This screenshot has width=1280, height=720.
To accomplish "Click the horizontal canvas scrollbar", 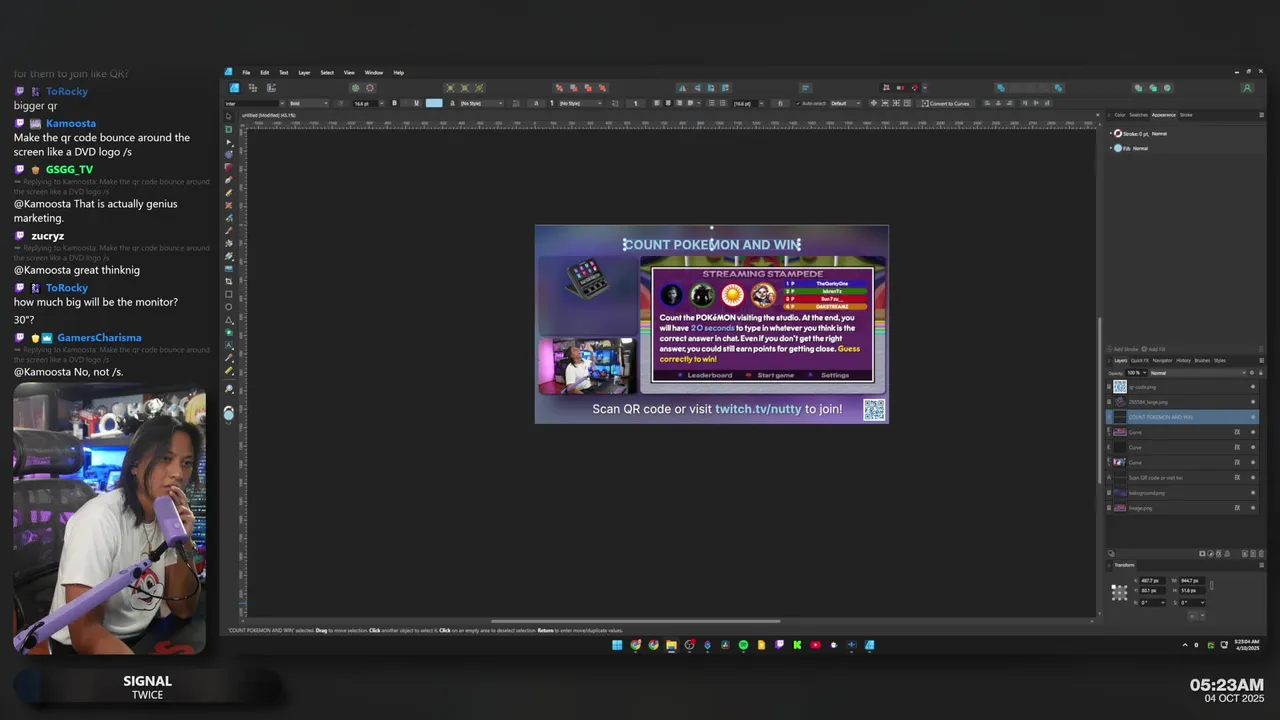I will (636, 621).
